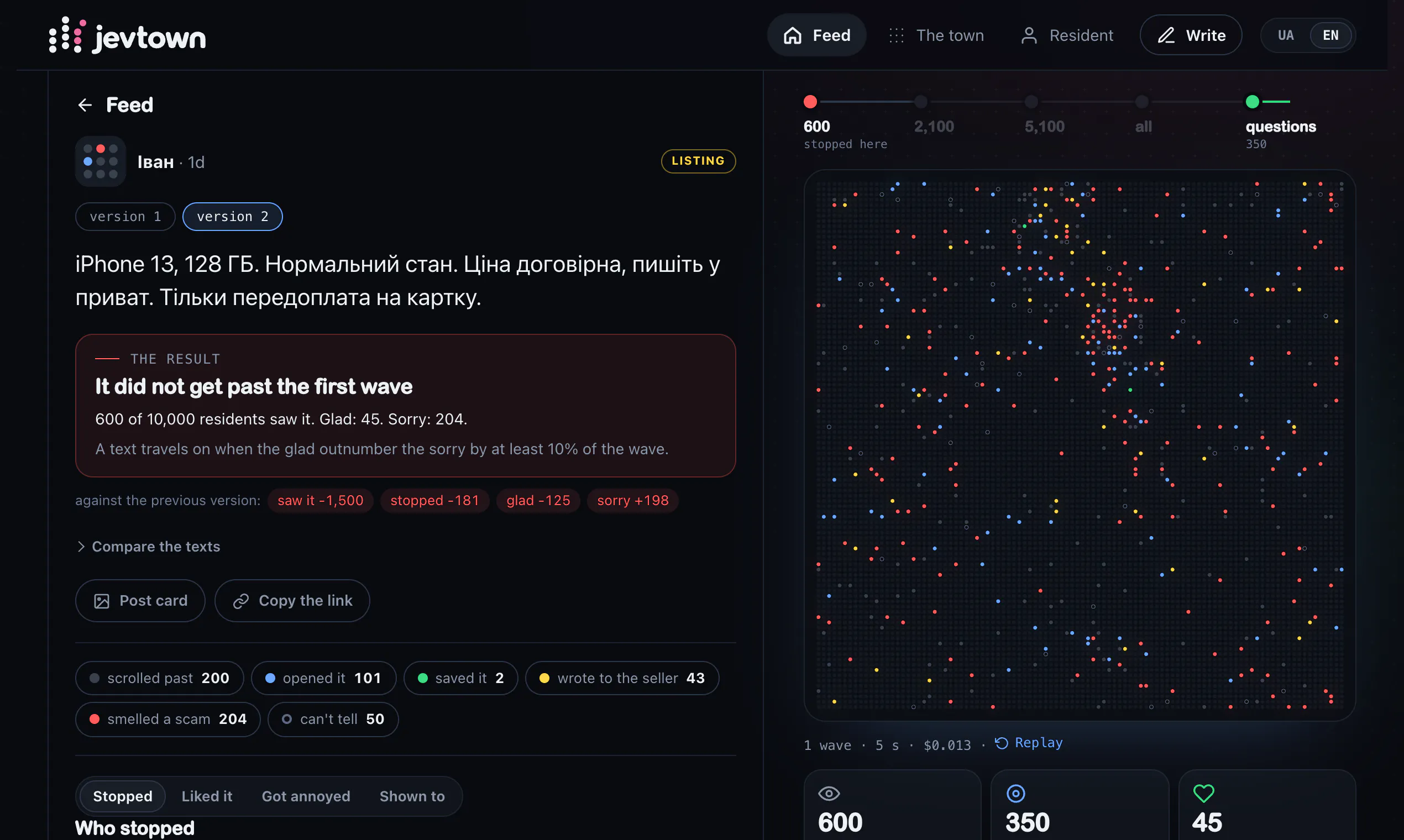This screenshot has width=1404, height=840.
Task: Click the LISTING badge
Action: 698,161
